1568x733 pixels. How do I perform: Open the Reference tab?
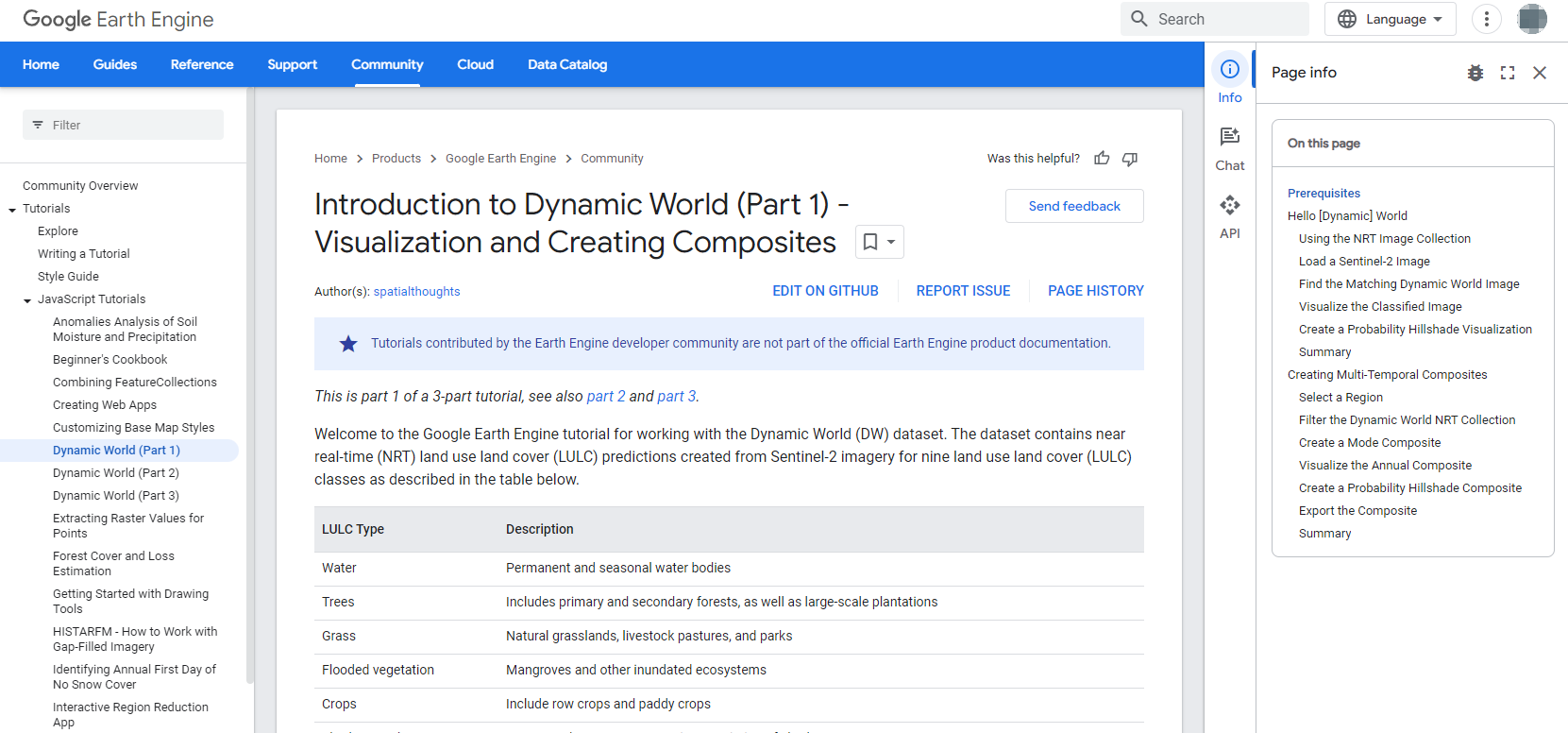tap(202, 64)
